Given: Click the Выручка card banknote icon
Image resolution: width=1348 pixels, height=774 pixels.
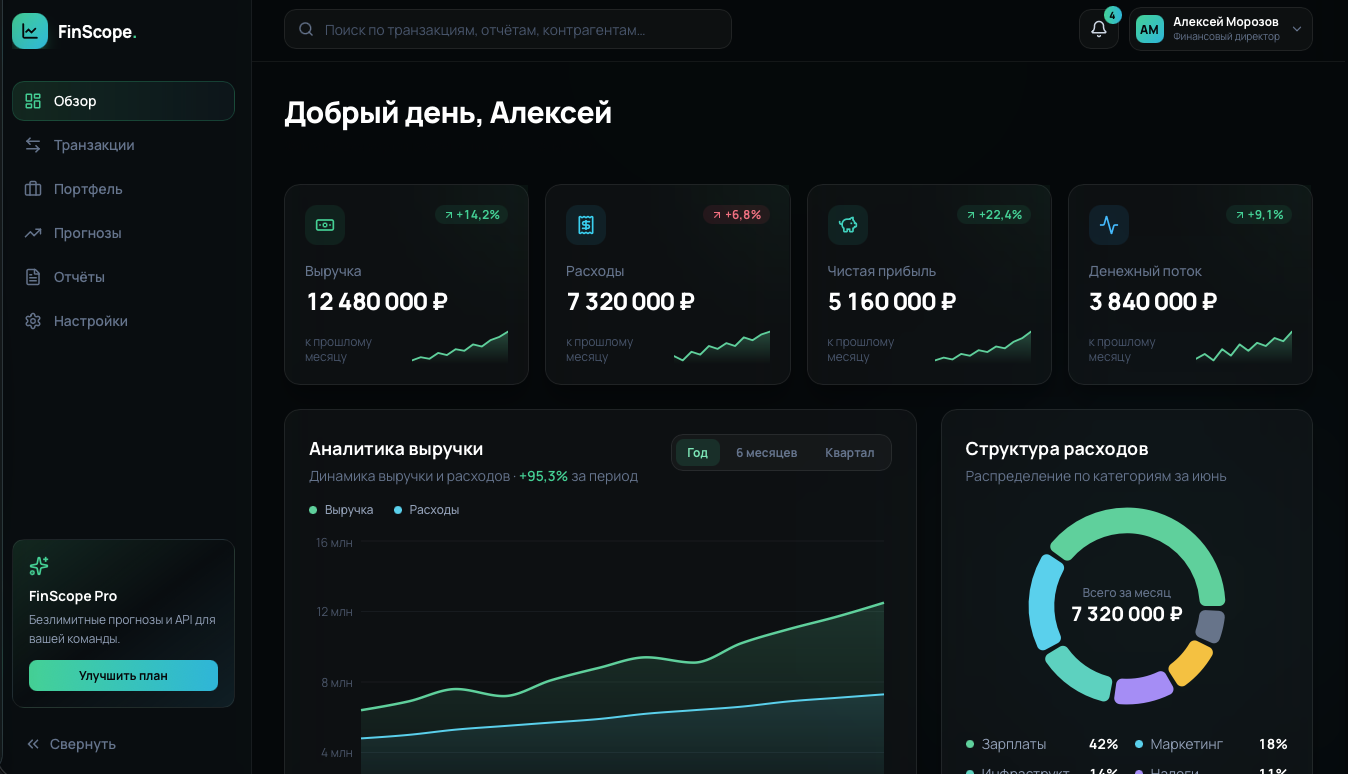Looking at the screenshot, I should click(x=325, y=225).
